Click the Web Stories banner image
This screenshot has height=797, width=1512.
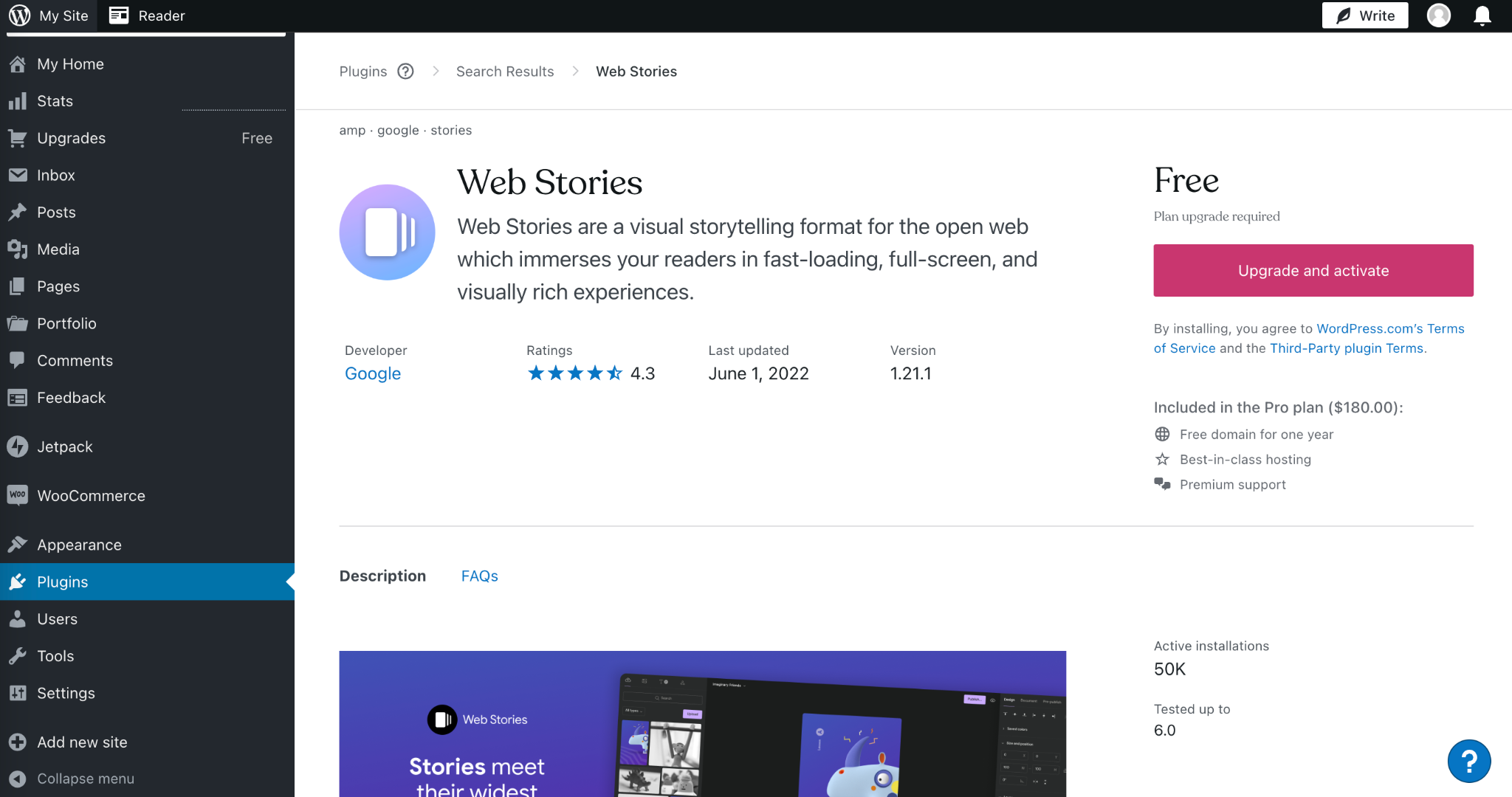pos(703,724)
